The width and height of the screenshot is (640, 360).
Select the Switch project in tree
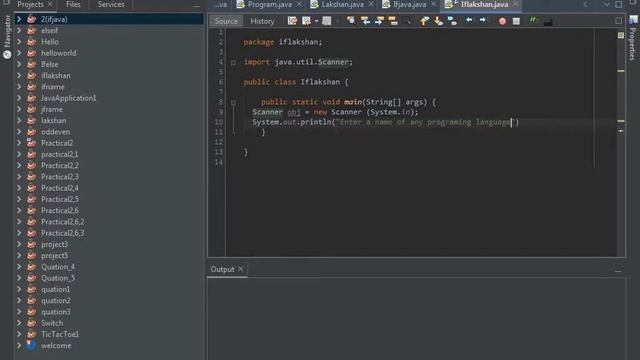click(x=52, y=323)
